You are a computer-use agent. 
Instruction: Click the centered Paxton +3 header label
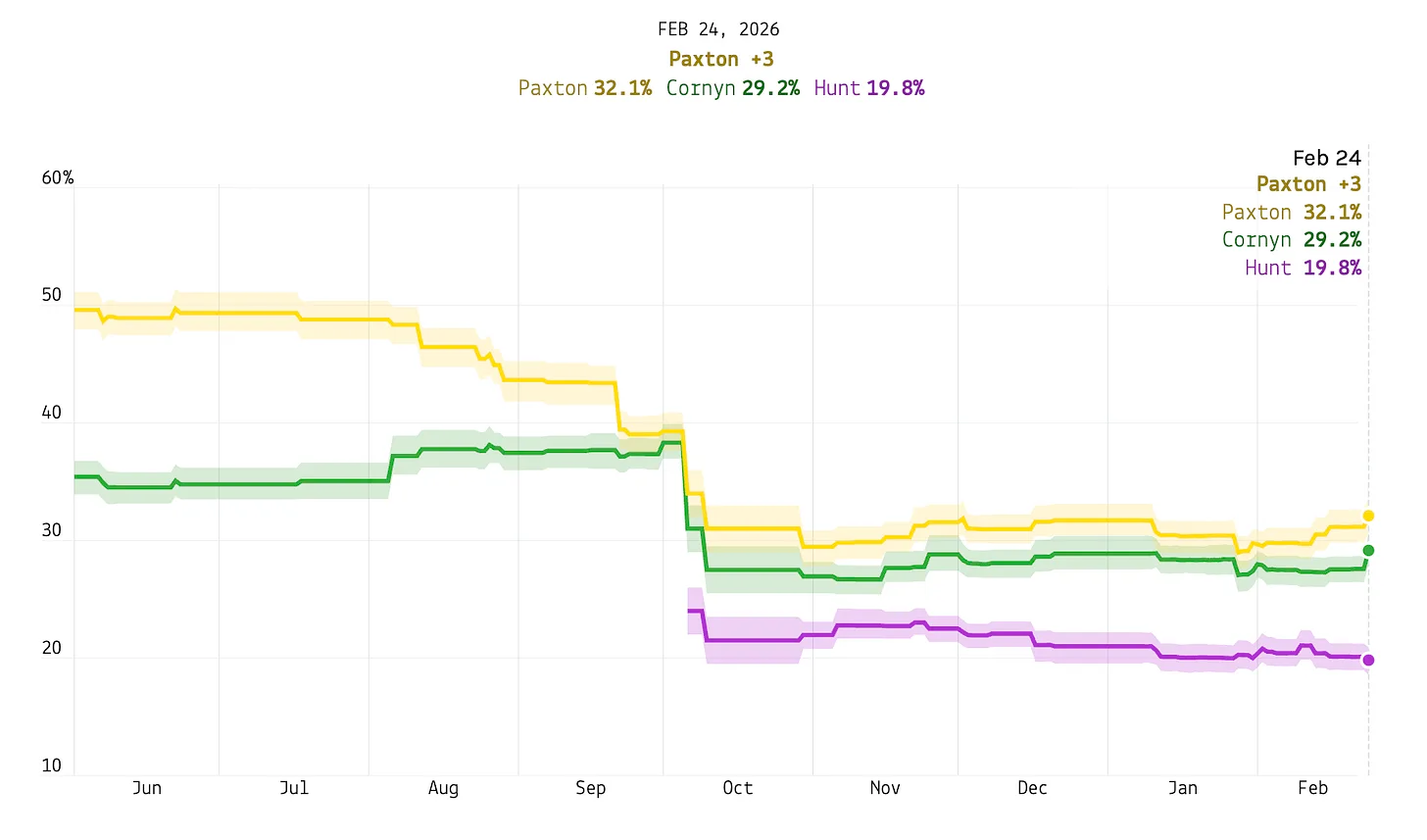tap(721, 59)
